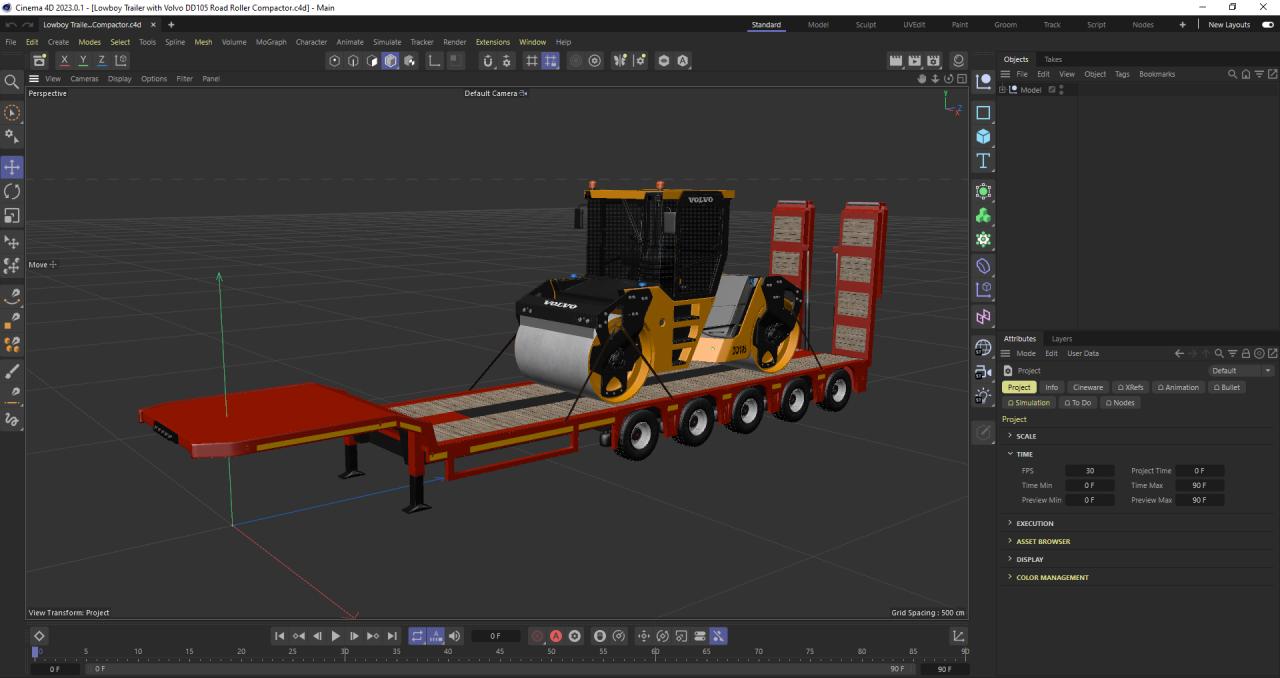Add a Text spline object
The height and width of the screenshot is (678, 1280).
pos(983,161)
